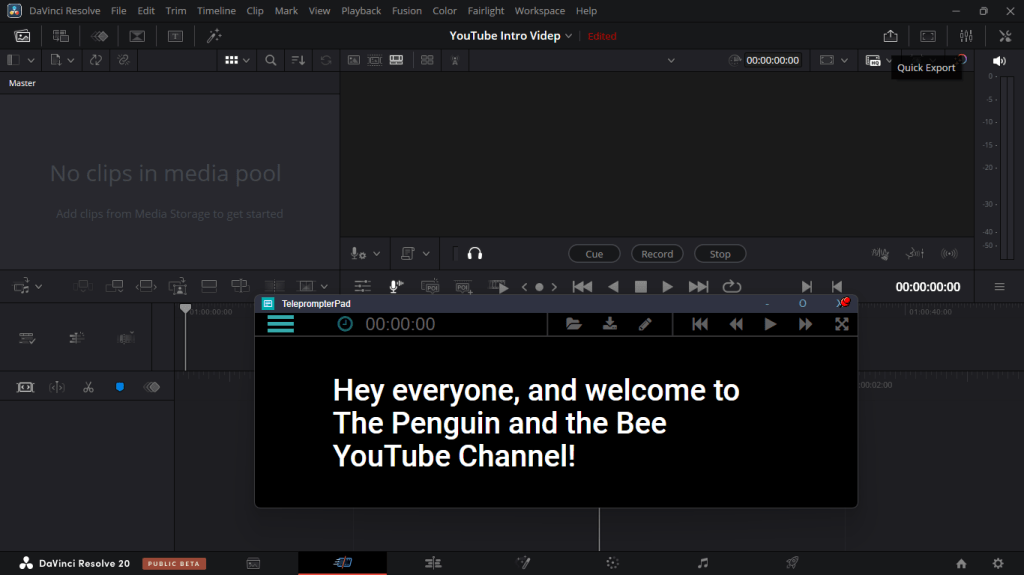
Task: Open the TeleprompterPad hamburger menu
Action: click(280, 324)
